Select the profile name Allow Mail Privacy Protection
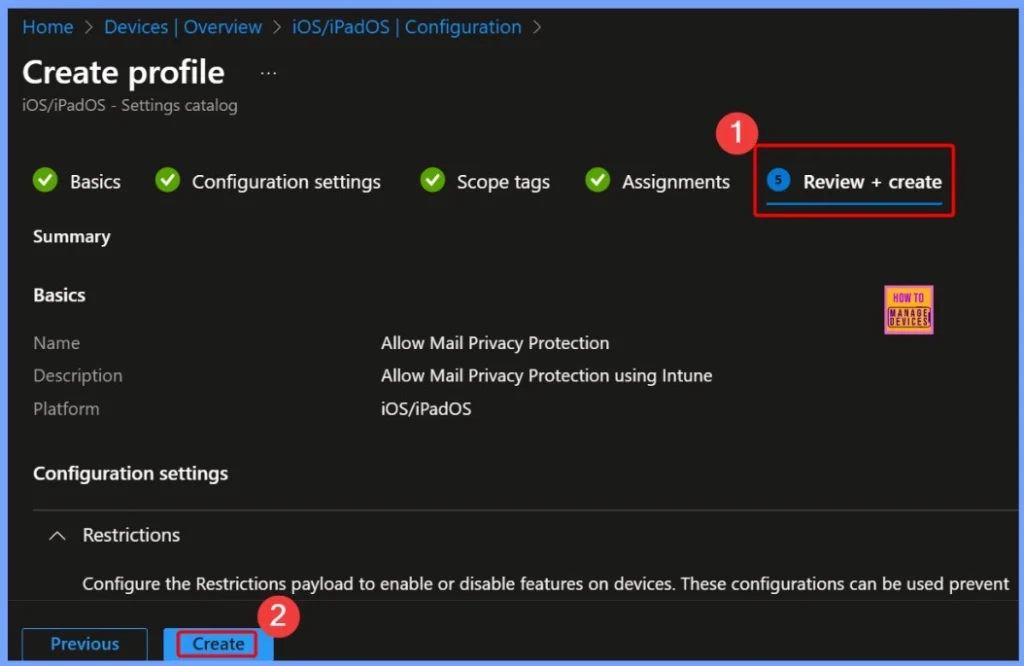1024x666 pixels. (495, 343)
